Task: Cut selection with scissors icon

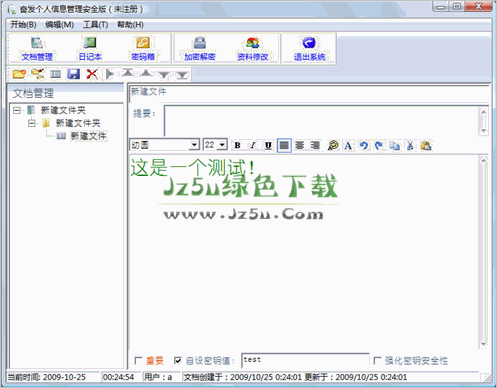Action: [410, 145]
